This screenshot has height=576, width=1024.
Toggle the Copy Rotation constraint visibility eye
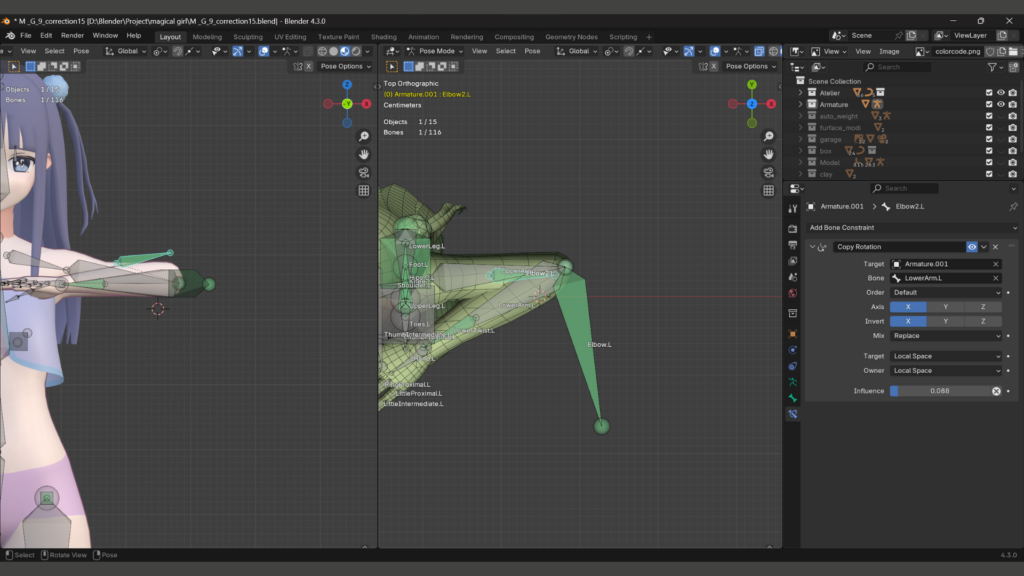tap(972, 247)
